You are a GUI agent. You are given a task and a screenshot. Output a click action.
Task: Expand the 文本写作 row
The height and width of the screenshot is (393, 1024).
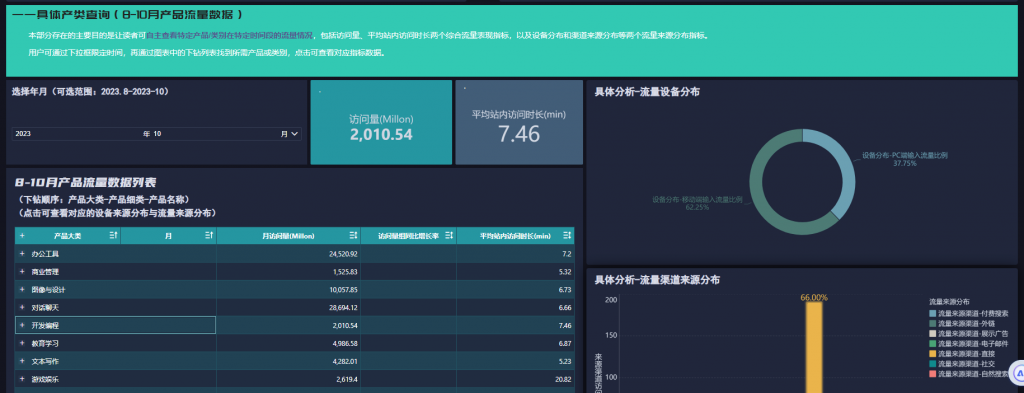(22, 361)
